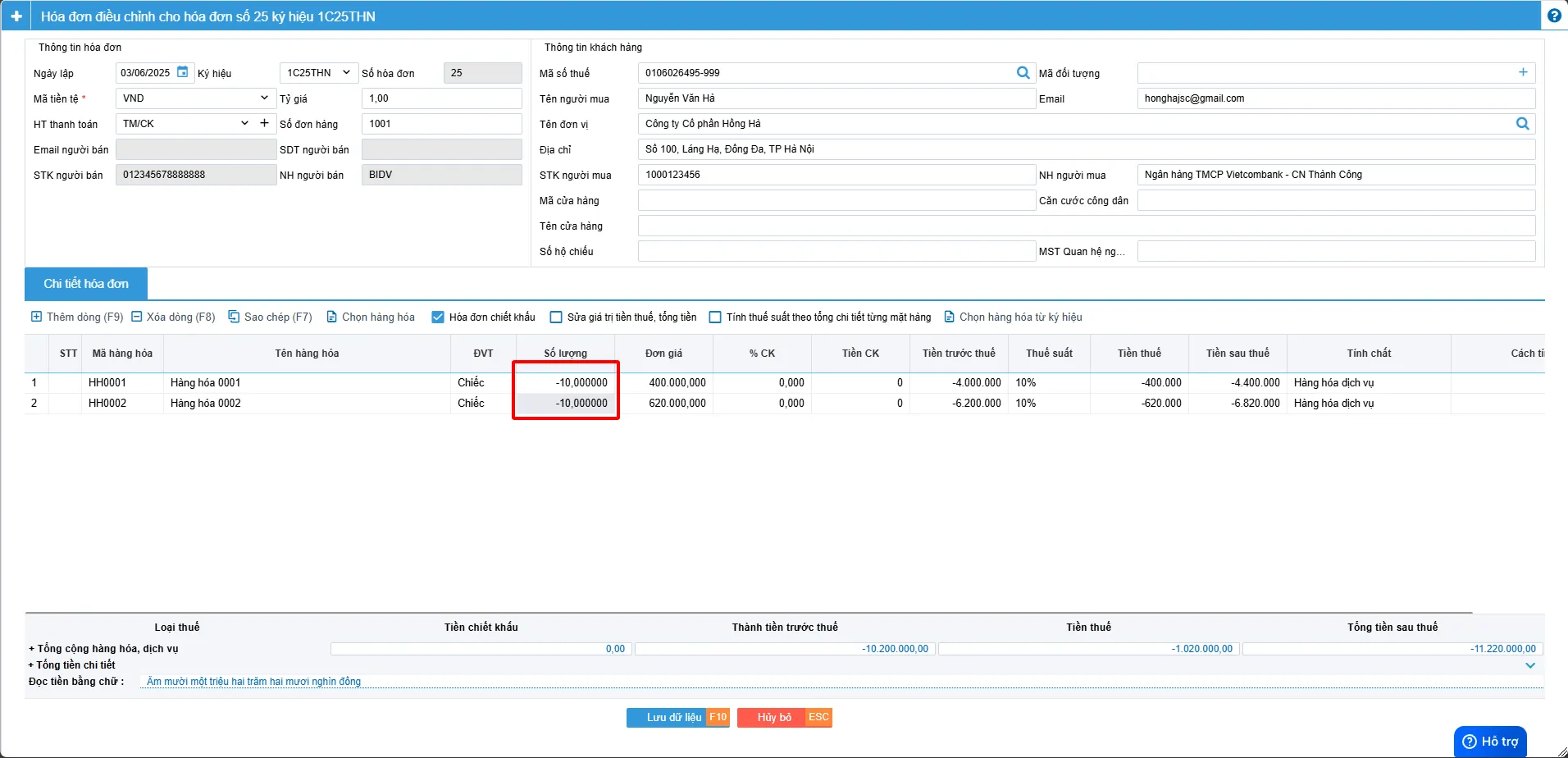Click Tính chất column header
Image resolution: width=1568 pixels, height=758 pixels.
[1370, 354]
